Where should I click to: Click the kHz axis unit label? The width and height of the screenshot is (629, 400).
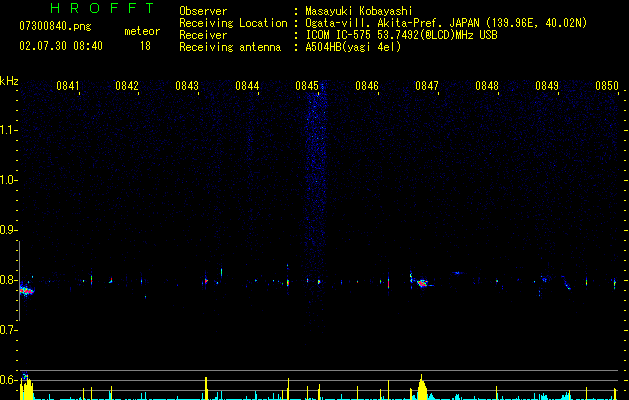(x=9, y=81)
